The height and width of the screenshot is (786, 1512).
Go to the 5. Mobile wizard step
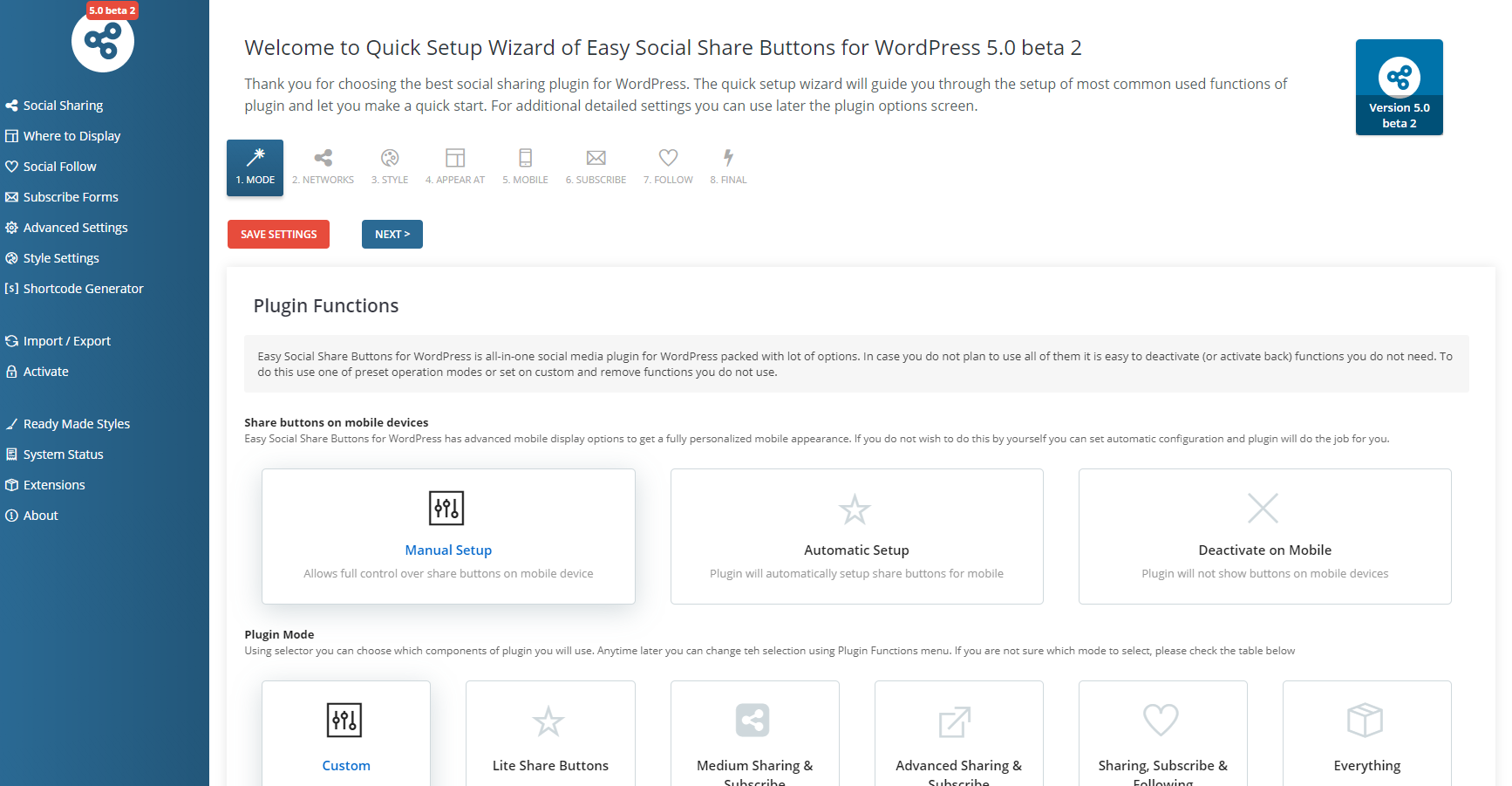525,167
